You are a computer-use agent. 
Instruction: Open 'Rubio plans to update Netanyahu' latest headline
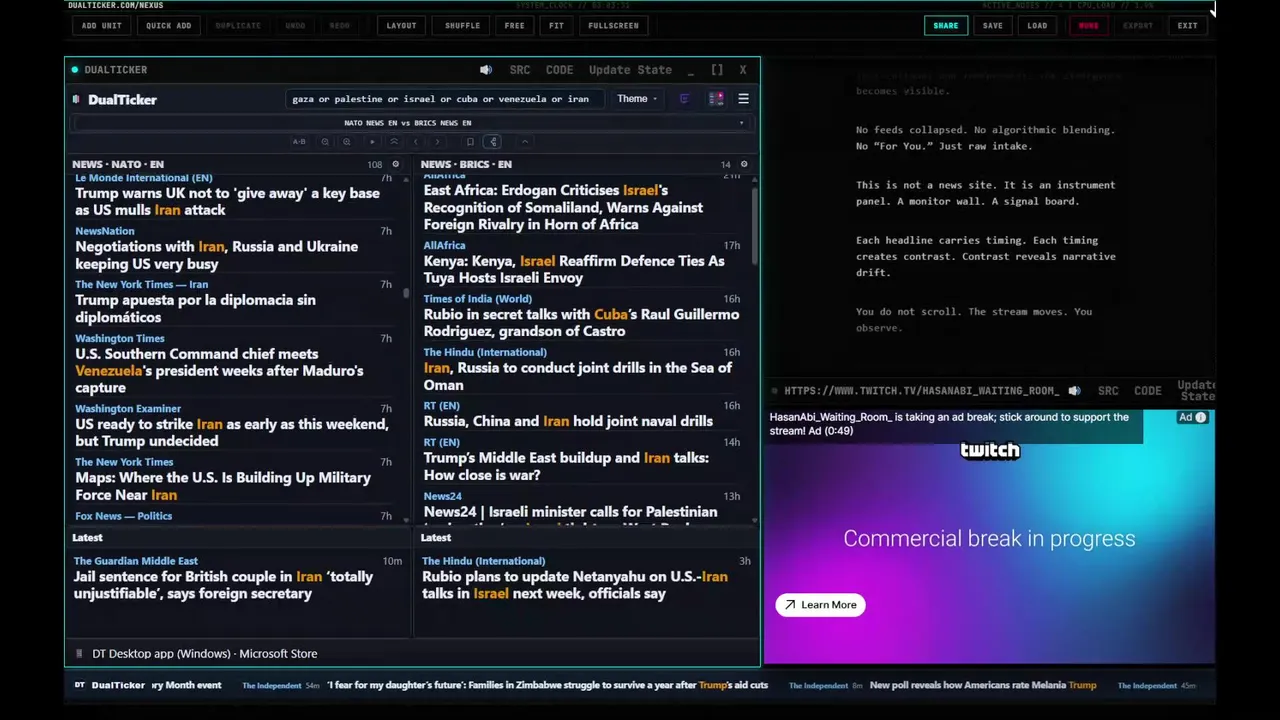pyautogui.click(x=574, y=585)
